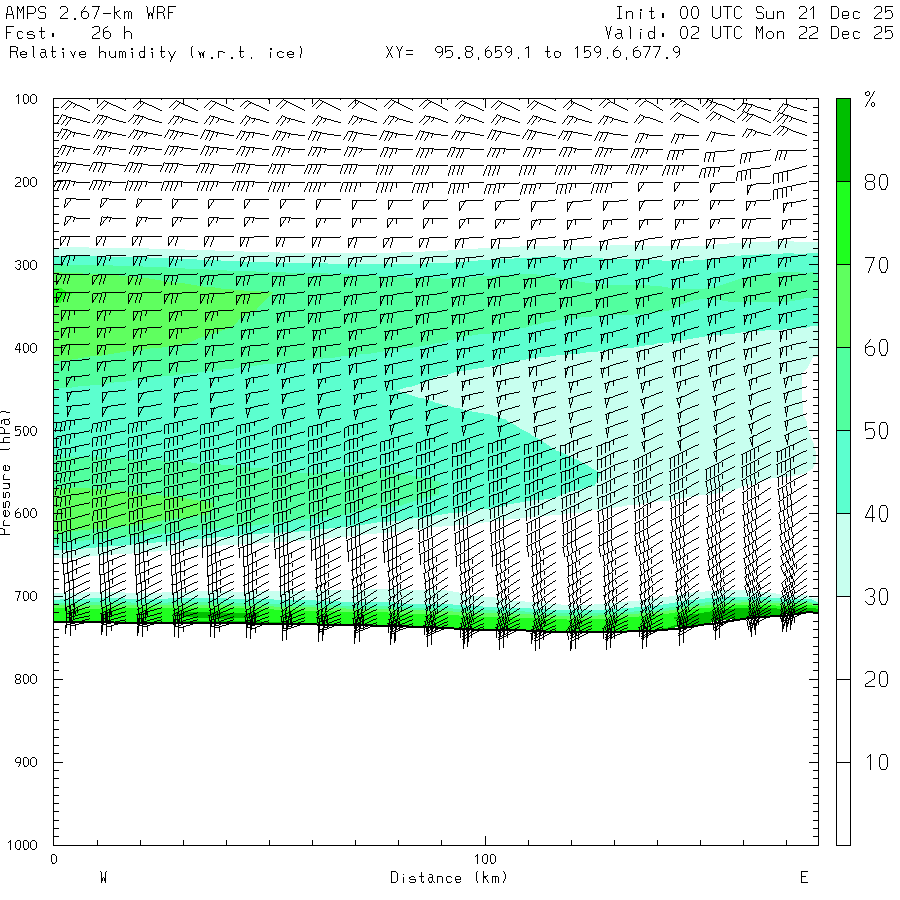The width and height of the screenshot is (900, 900).
Task: Click the XY cross-section coordinates text
Action: tap(533, 53)
